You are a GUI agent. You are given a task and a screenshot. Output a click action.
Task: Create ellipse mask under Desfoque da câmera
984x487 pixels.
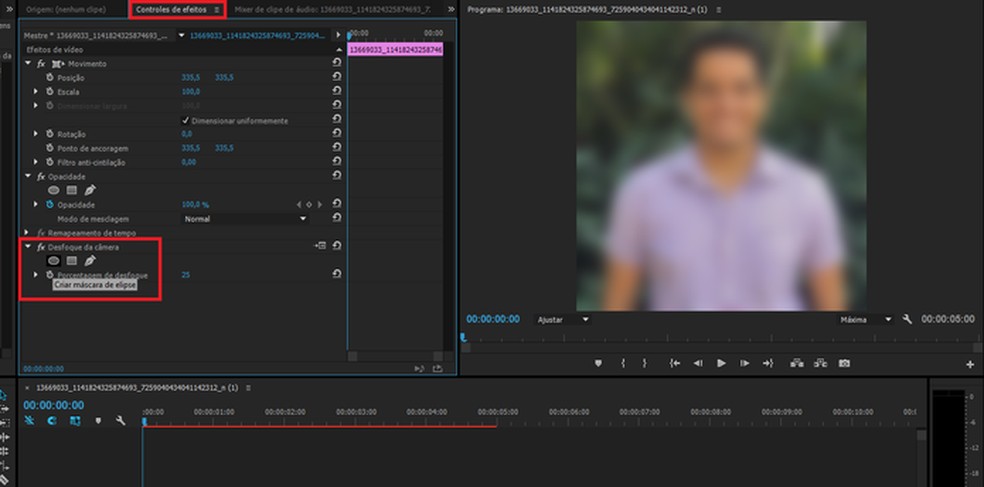coord(54,261)
